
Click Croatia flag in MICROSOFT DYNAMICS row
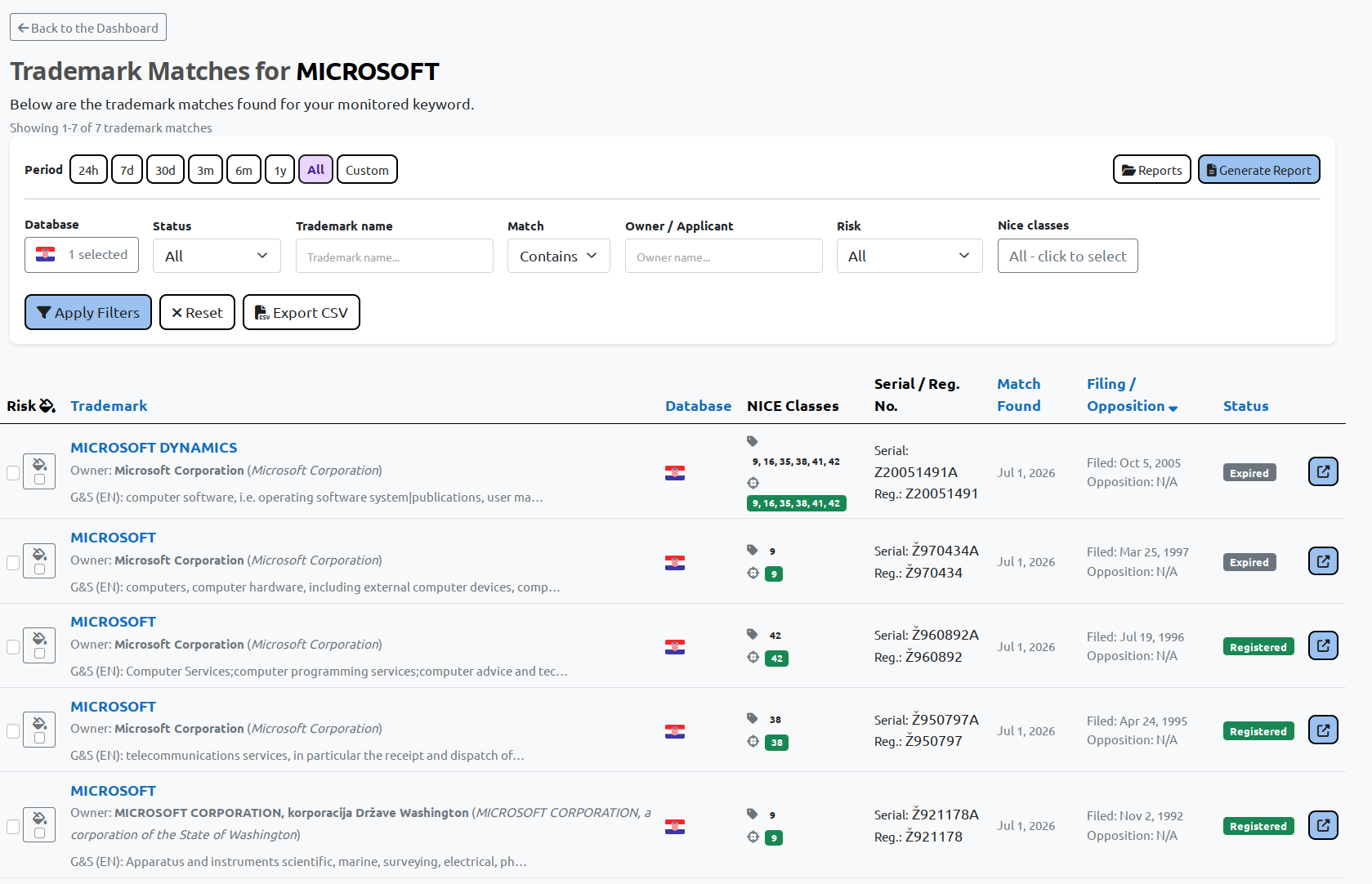coord(675,473)
